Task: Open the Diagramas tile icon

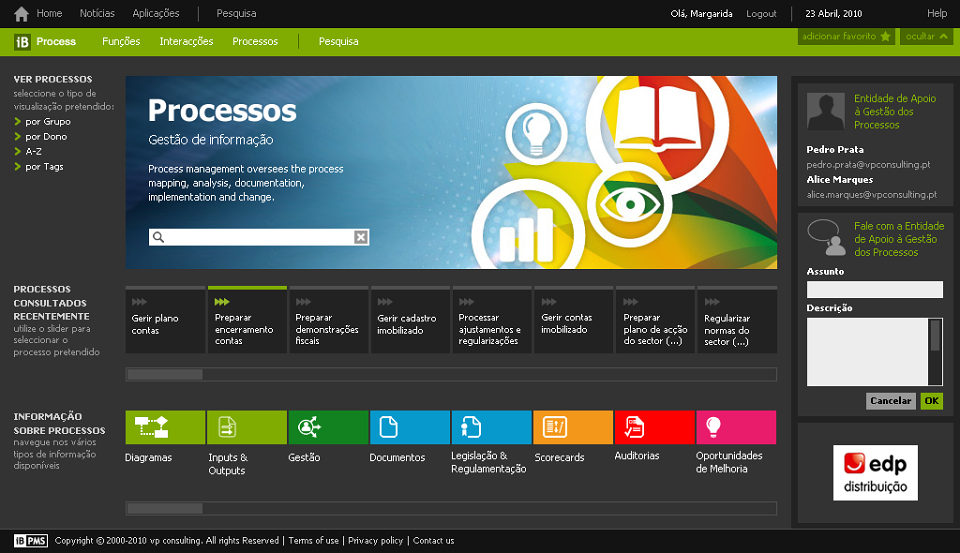Action: click(x=165, y=427)
